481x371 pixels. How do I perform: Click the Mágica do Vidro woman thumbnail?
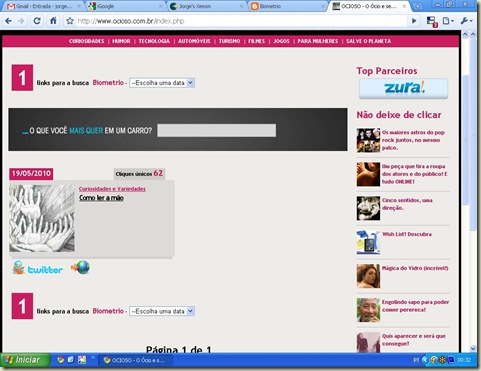click(368, 276)
